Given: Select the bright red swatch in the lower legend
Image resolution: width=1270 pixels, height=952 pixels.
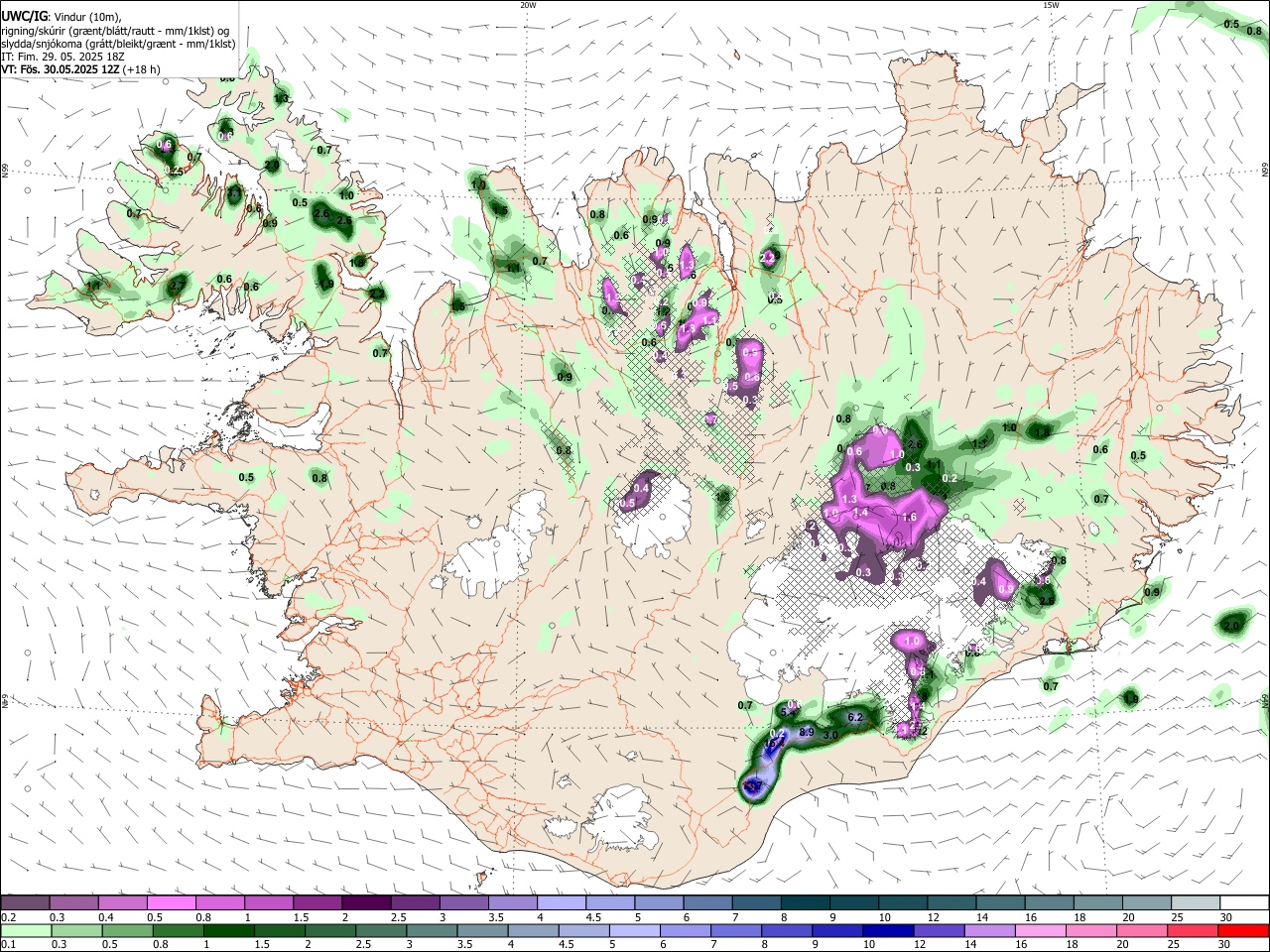Looking at the screenshot, I should 1243,931.
